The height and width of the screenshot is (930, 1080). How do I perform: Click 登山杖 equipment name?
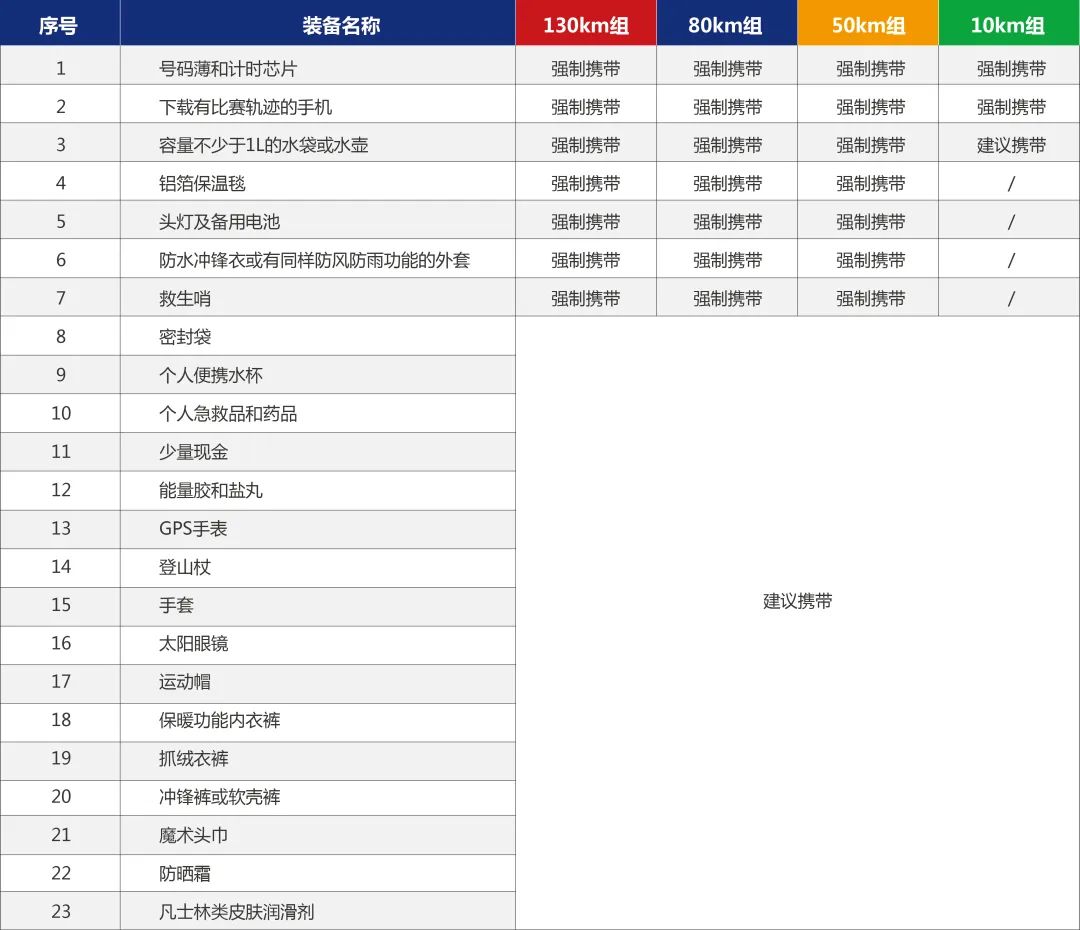click(185, 567)
